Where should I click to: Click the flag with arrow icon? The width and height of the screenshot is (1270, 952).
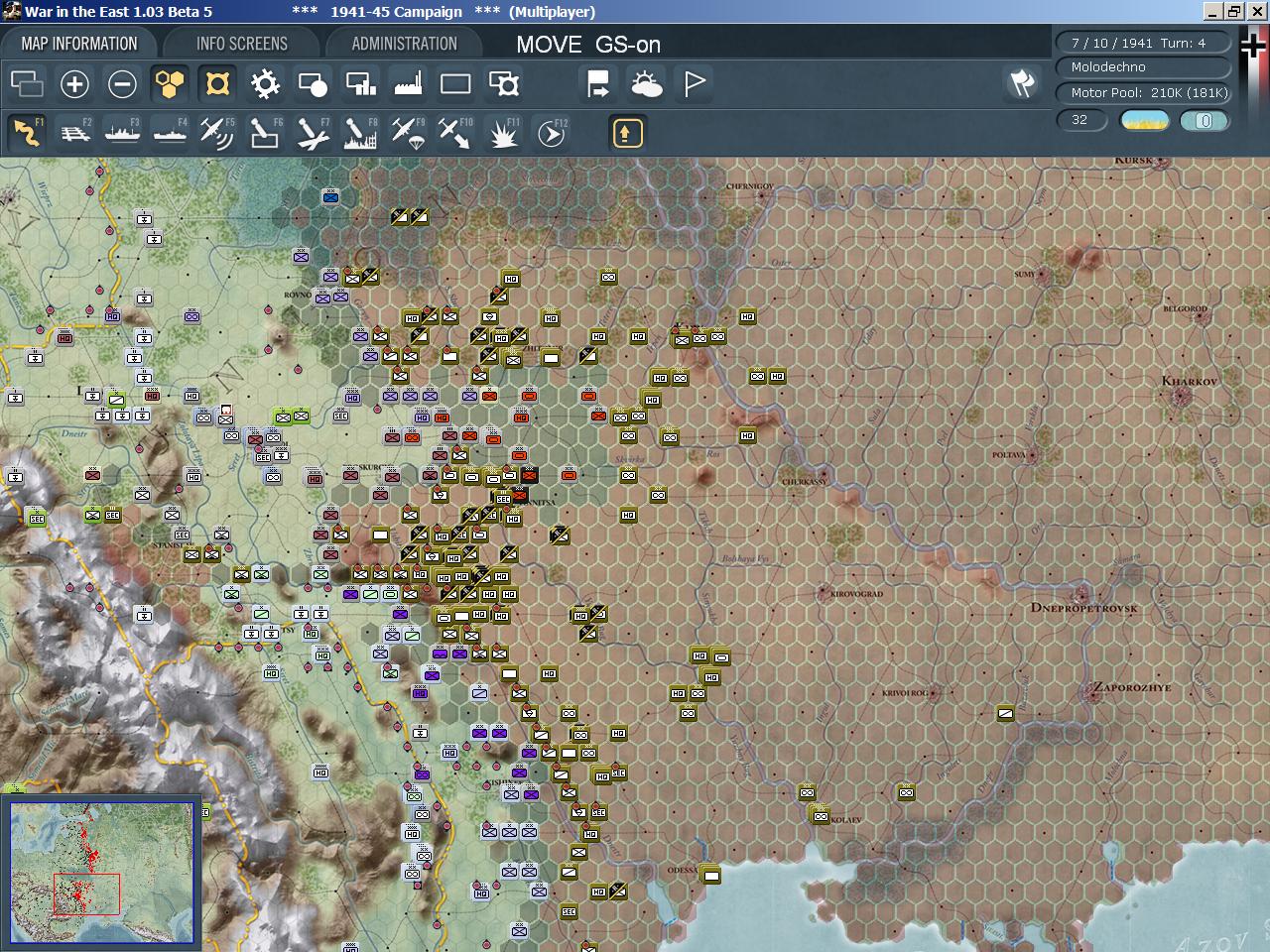(598, 84)
